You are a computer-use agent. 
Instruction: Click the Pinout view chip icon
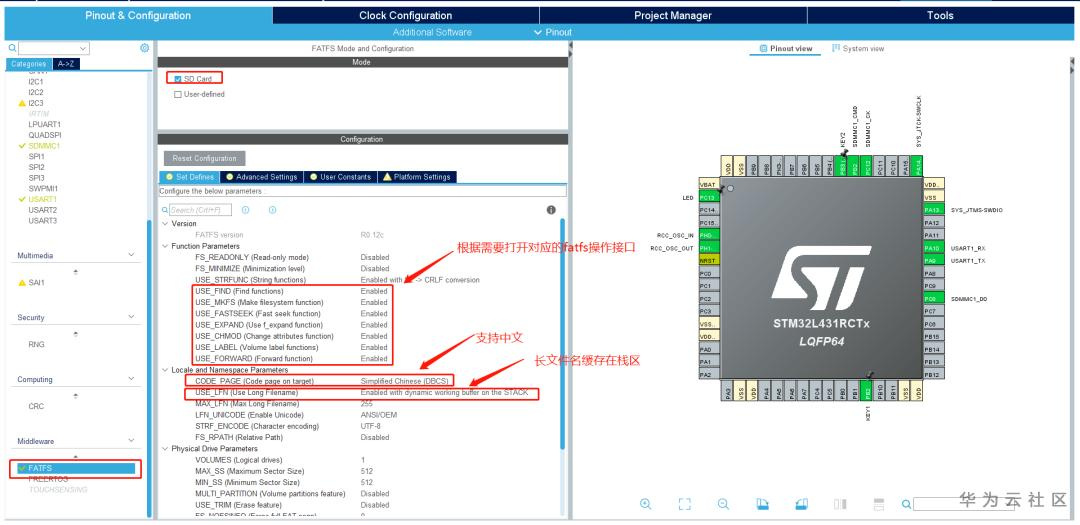(x=763, y=49)
